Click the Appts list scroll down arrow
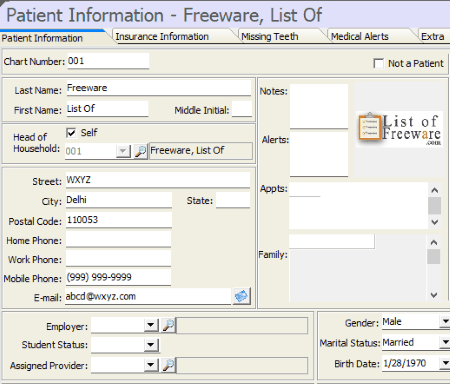The height and width of the screenshot is (384, 450). [x=434, y=222]
